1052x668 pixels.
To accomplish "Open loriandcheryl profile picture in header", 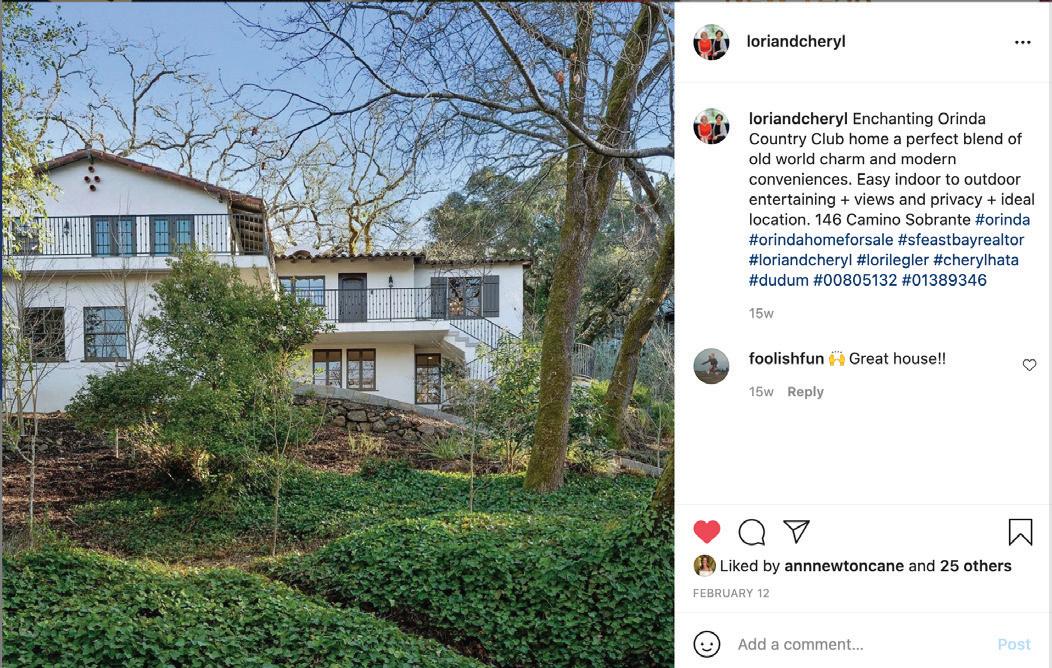I will coord(711,42).
